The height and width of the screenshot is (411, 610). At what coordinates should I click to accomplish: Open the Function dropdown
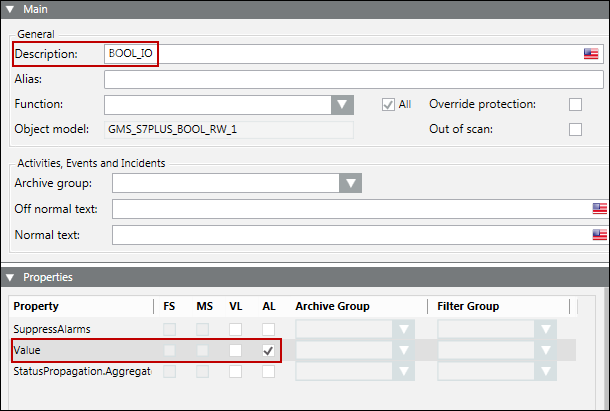pos(343,104)
